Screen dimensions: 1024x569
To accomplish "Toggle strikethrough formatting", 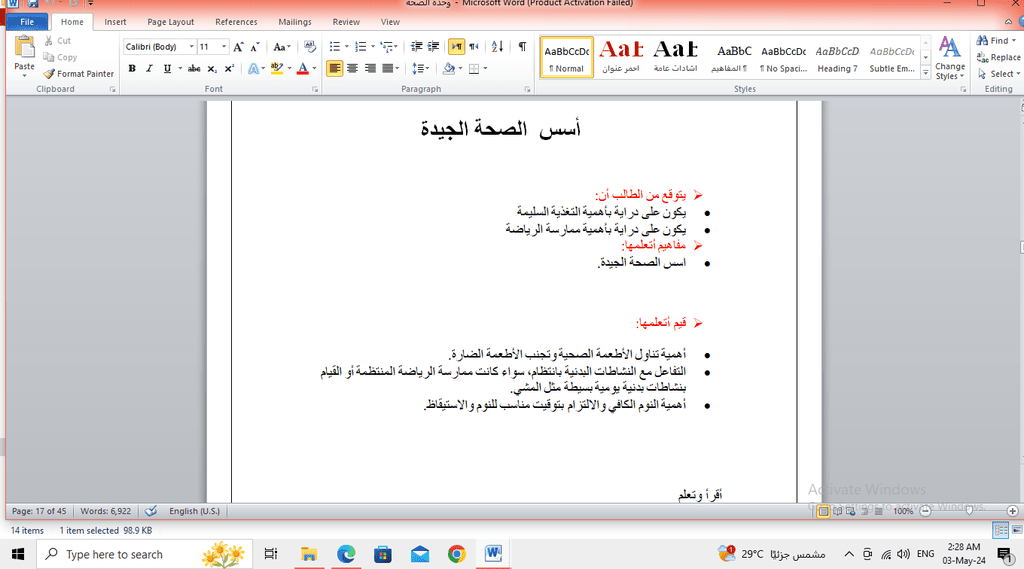I will (194, 69).
